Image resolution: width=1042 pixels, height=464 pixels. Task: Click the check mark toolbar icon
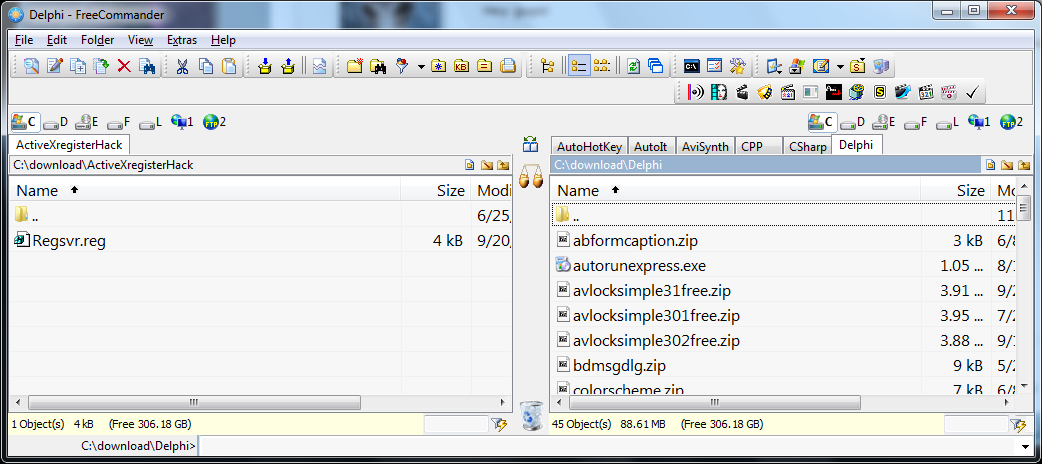972,92
